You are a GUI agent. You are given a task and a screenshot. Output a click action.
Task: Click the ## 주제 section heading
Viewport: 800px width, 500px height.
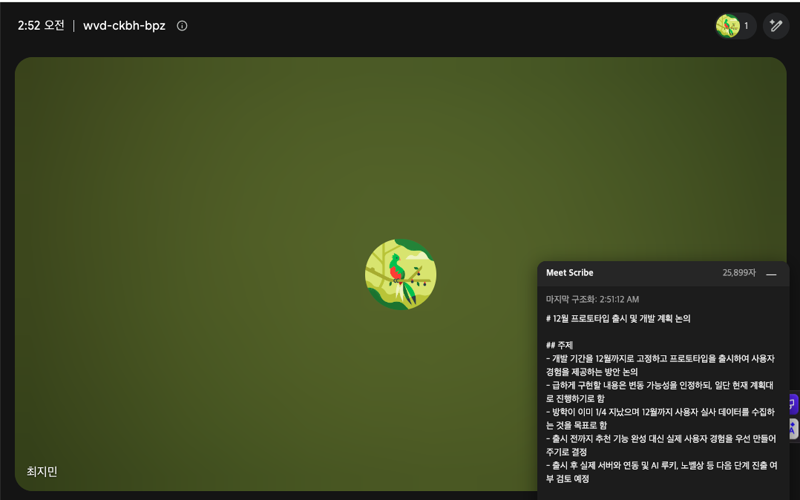click(x=559, y=345)
